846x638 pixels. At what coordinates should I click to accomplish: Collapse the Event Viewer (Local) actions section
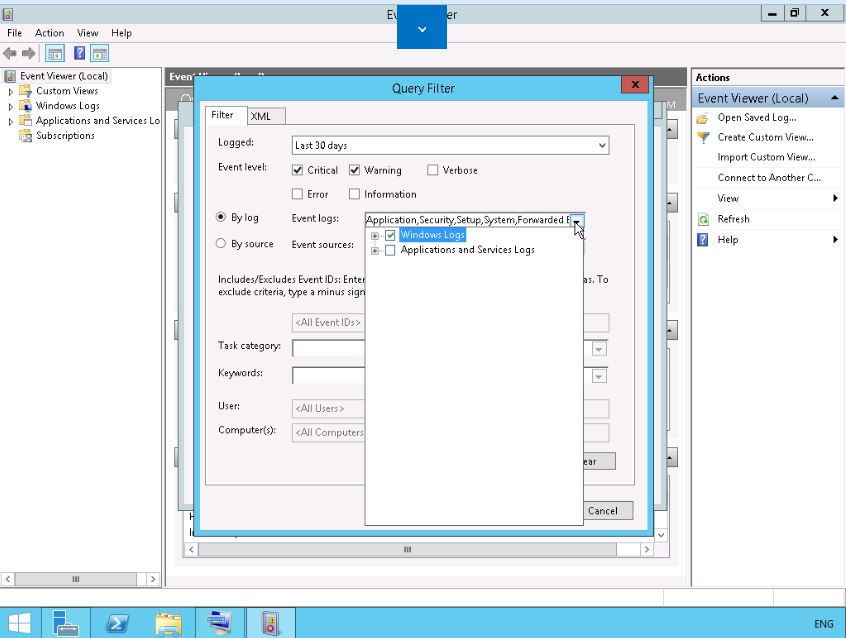(835, 98)
